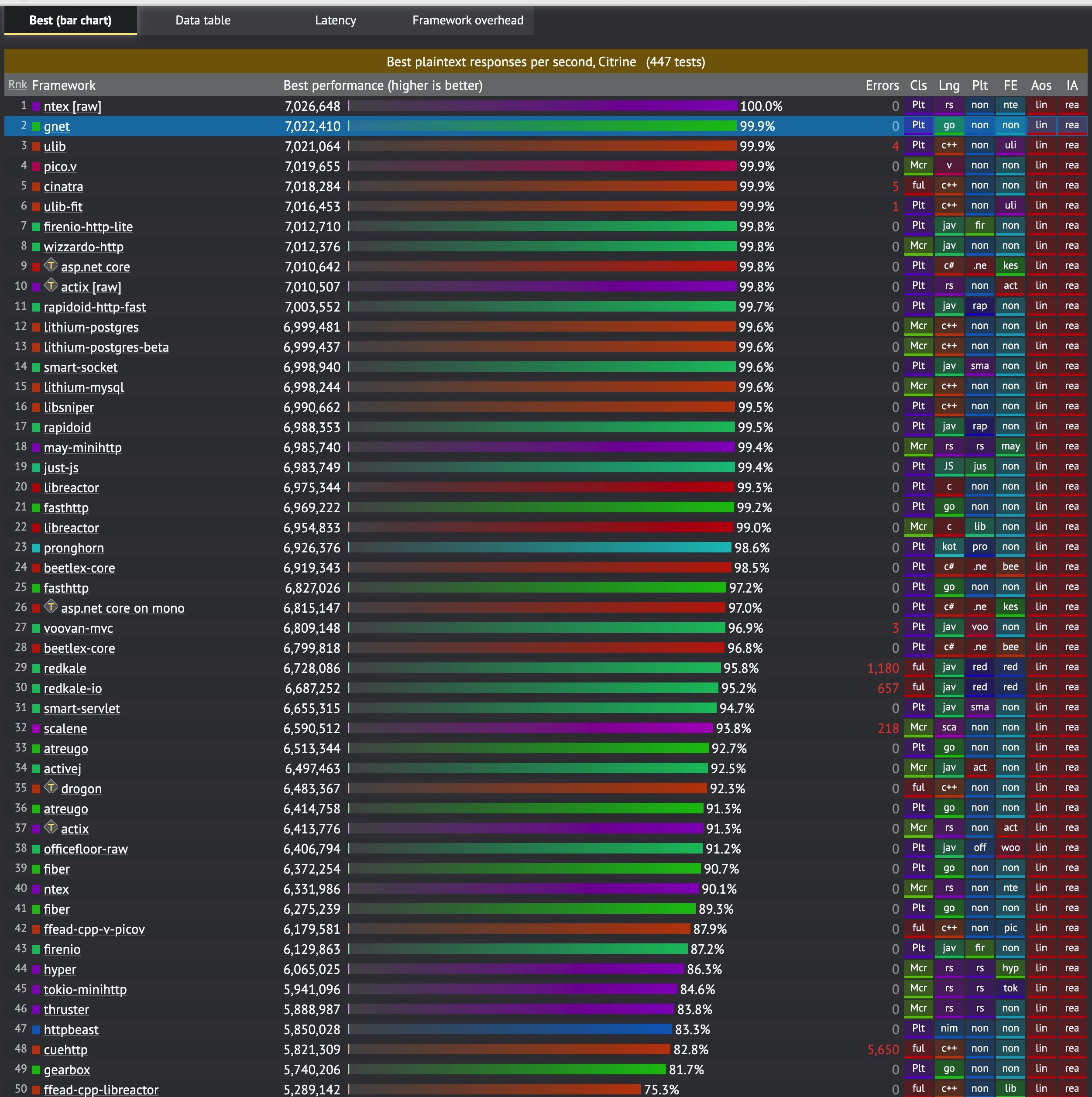Click the badge icon beside actix at rank 37
The height and width of the screenshot is (1097, 1092).
(x=51, y=827)
